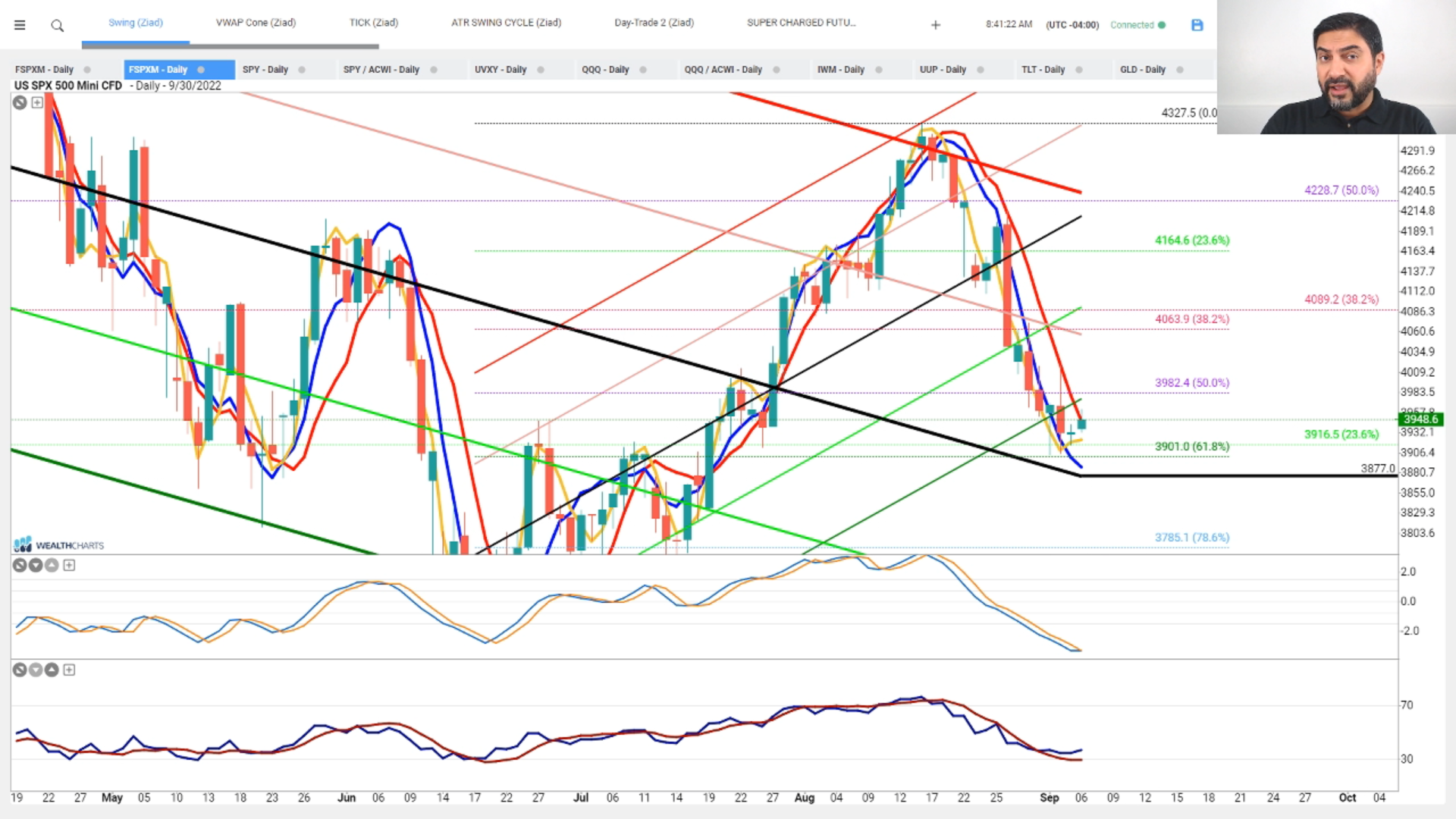The height and width of the screenshot is (819, 1456).
Task: Select the 4228.7 (50.0%) purple Fibonacci label
Action: pos(1341,190)
